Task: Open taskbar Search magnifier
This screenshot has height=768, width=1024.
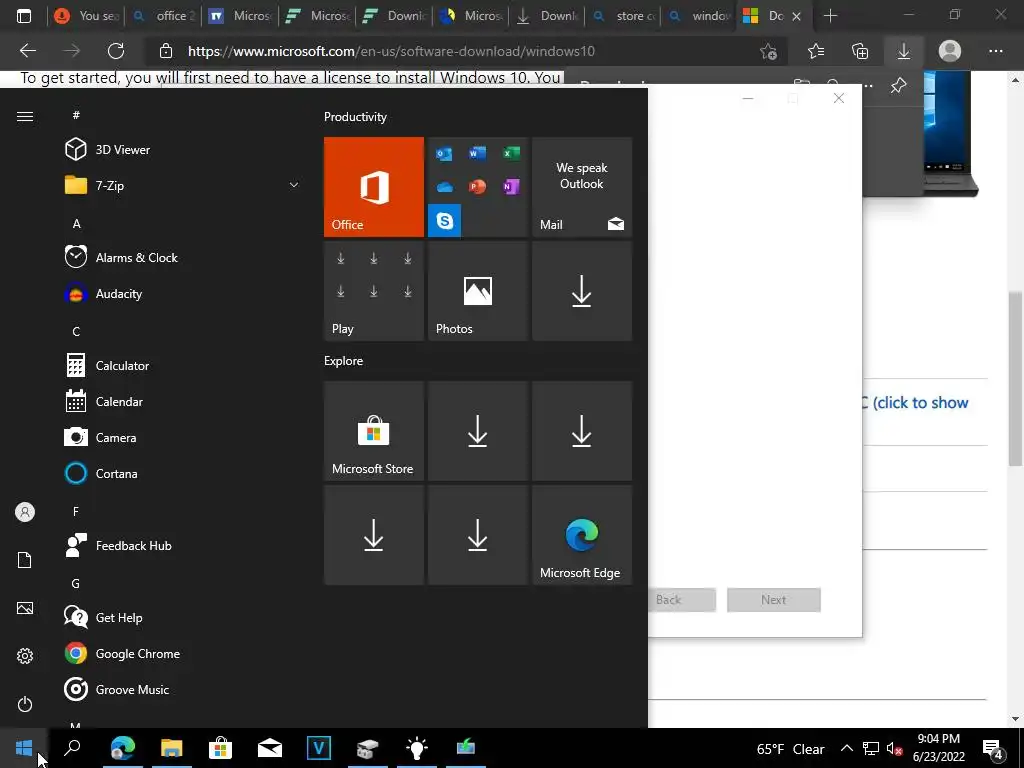Action: pyautogui.click(x=72, y=748)
